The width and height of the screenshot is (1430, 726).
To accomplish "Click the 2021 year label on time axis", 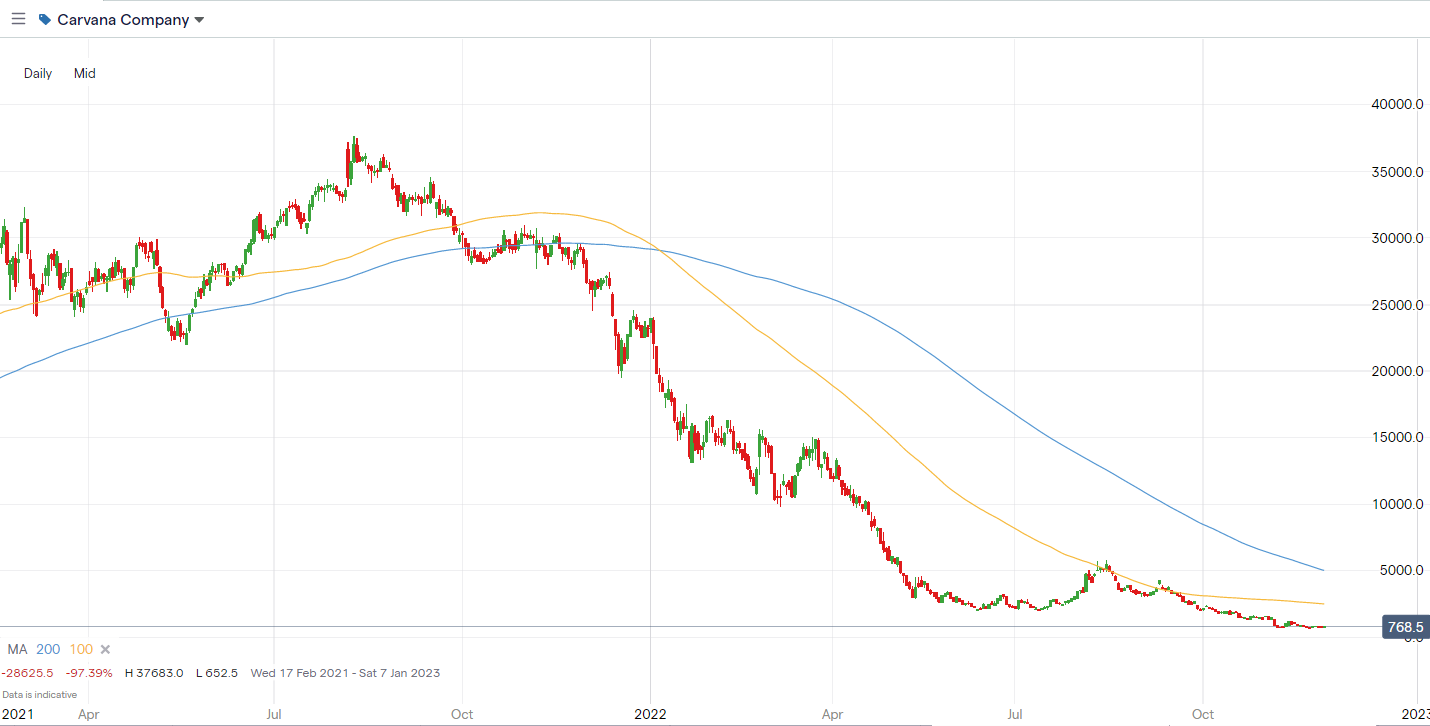I will [x=16, y=714].
